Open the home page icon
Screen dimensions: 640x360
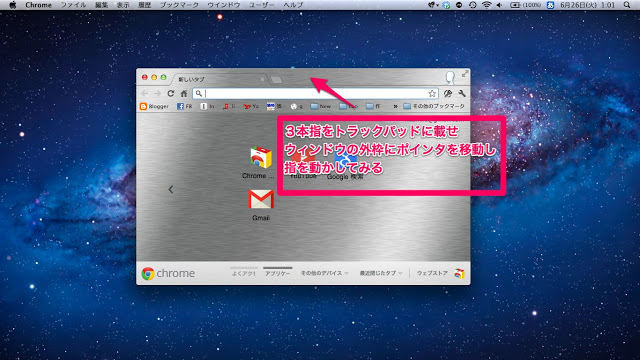click(184, 93)
